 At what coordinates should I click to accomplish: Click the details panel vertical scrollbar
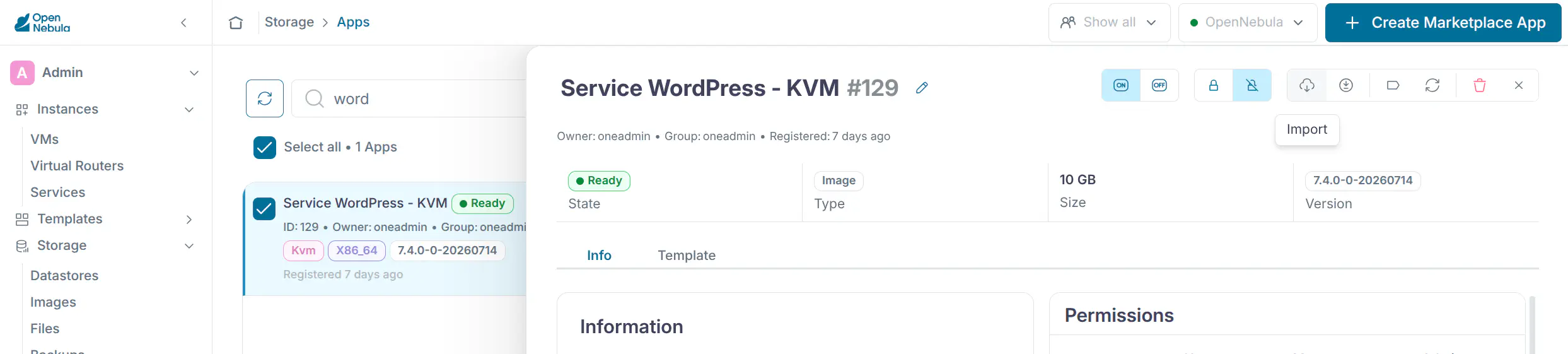[1532, 324]
